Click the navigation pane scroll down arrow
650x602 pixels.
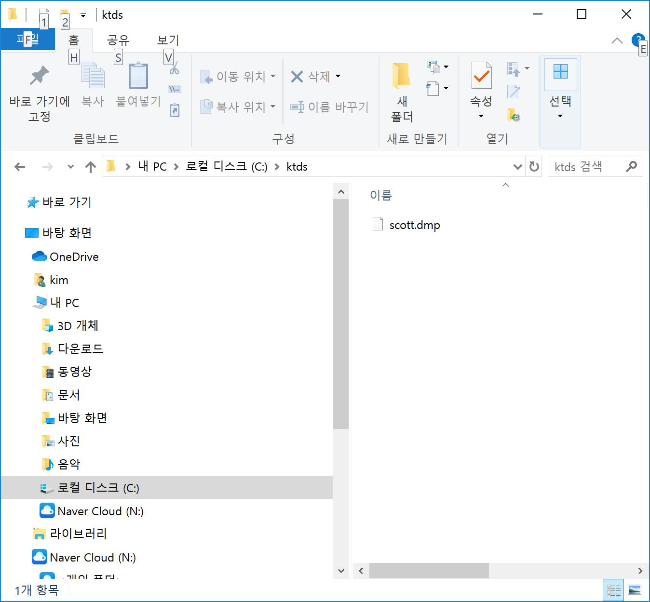coord(341,571)
